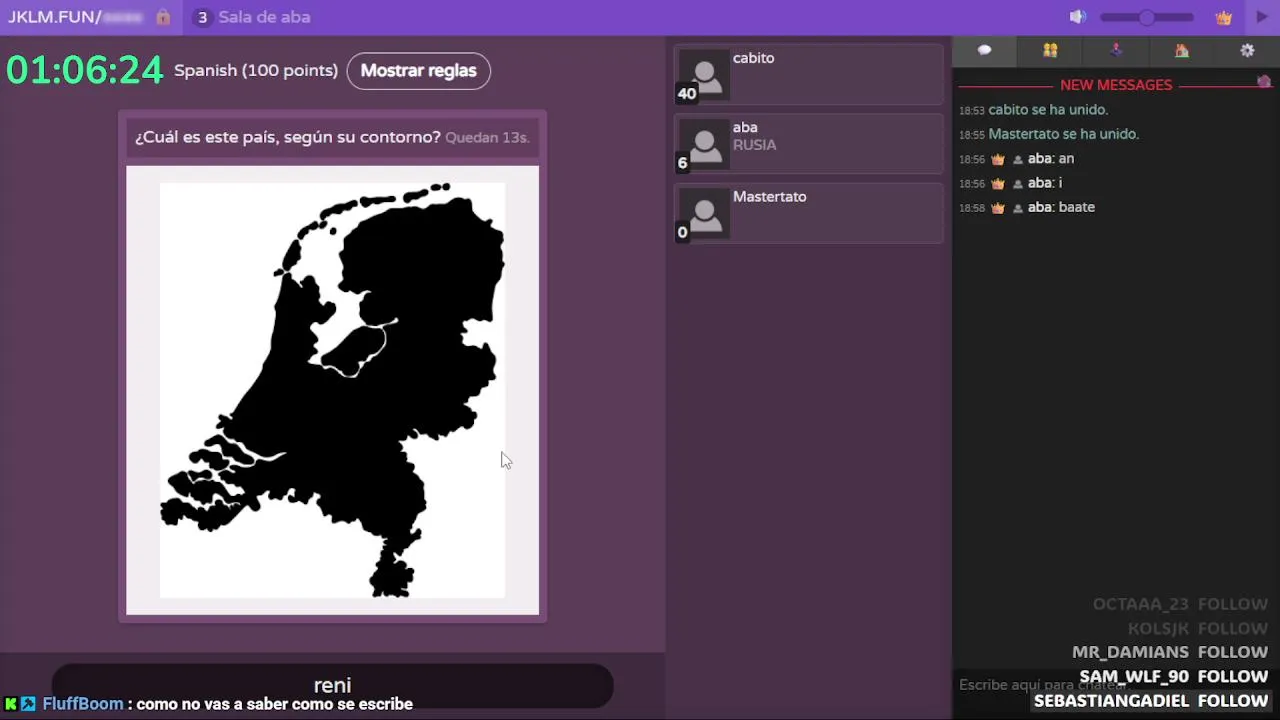Select player Mastertato's avatar
The width and height of the screenshot is (1280, 720).
pyautogui.click(x=704, y=213)
